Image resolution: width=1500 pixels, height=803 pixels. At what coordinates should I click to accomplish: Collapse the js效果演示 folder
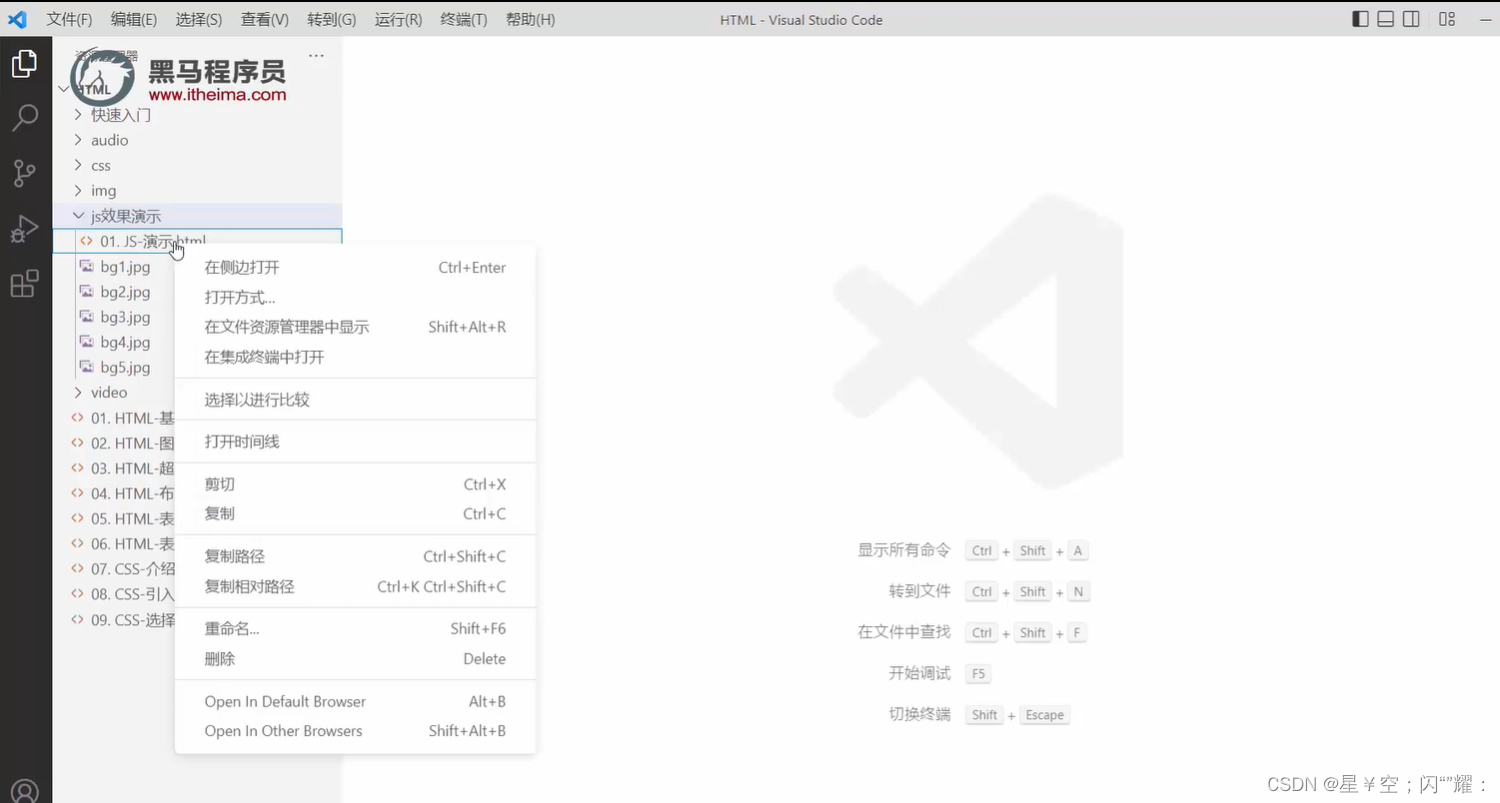point(78,215)
